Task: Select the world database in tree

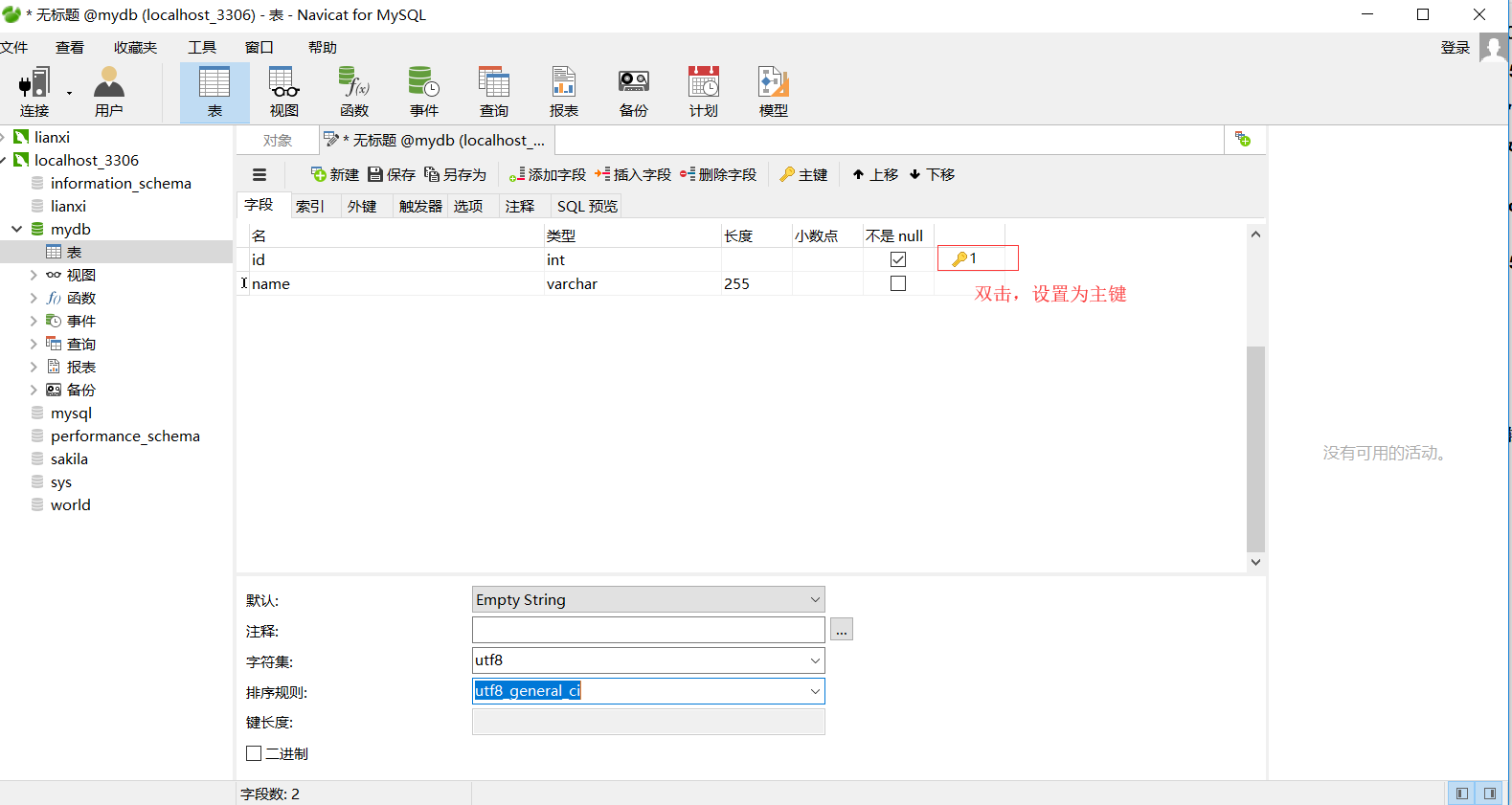Action: (70, 504)
